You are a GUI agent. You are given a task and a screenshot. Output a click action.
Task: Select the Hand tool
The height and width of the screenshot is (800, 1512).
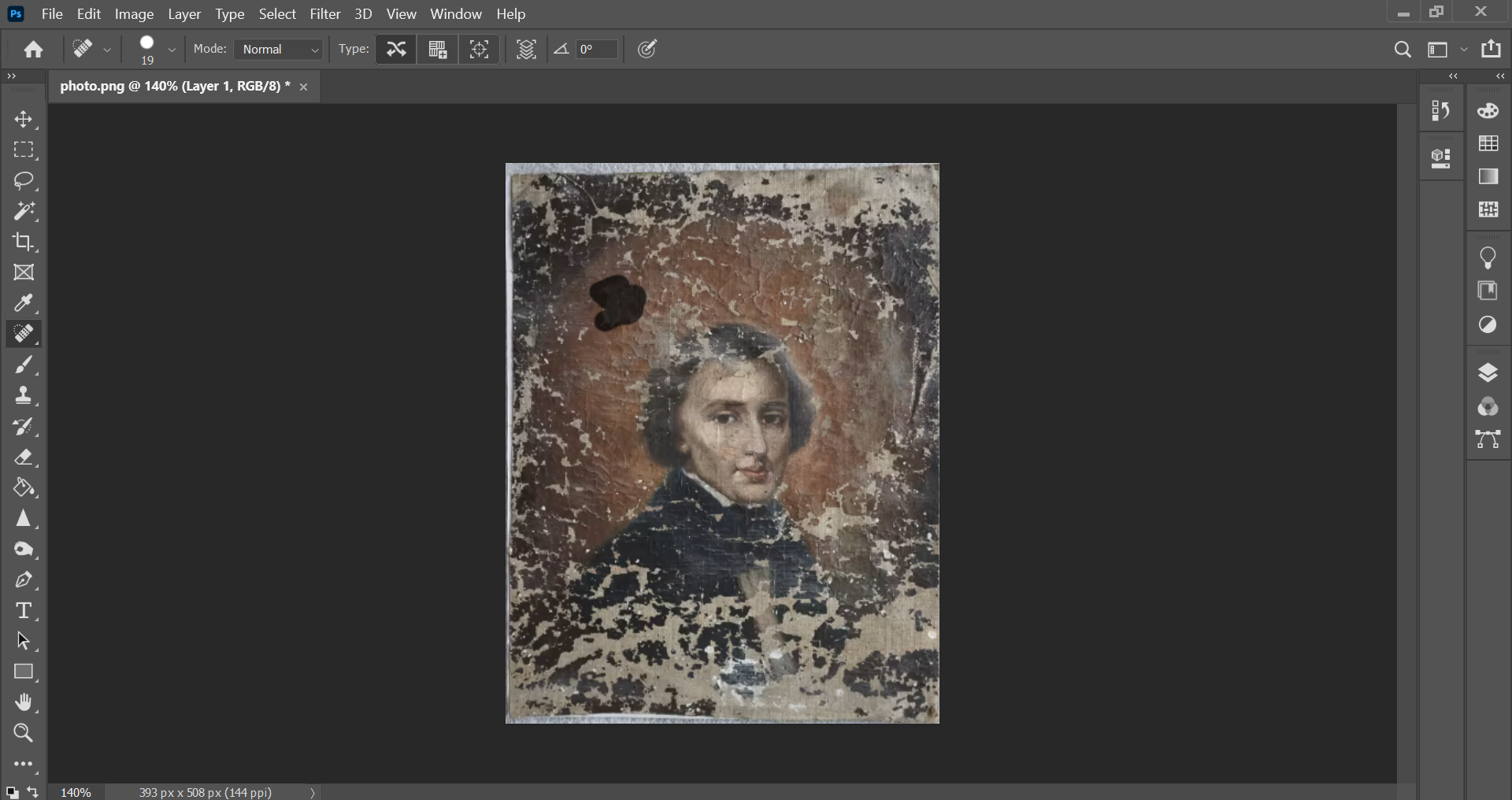click(24, 703)
